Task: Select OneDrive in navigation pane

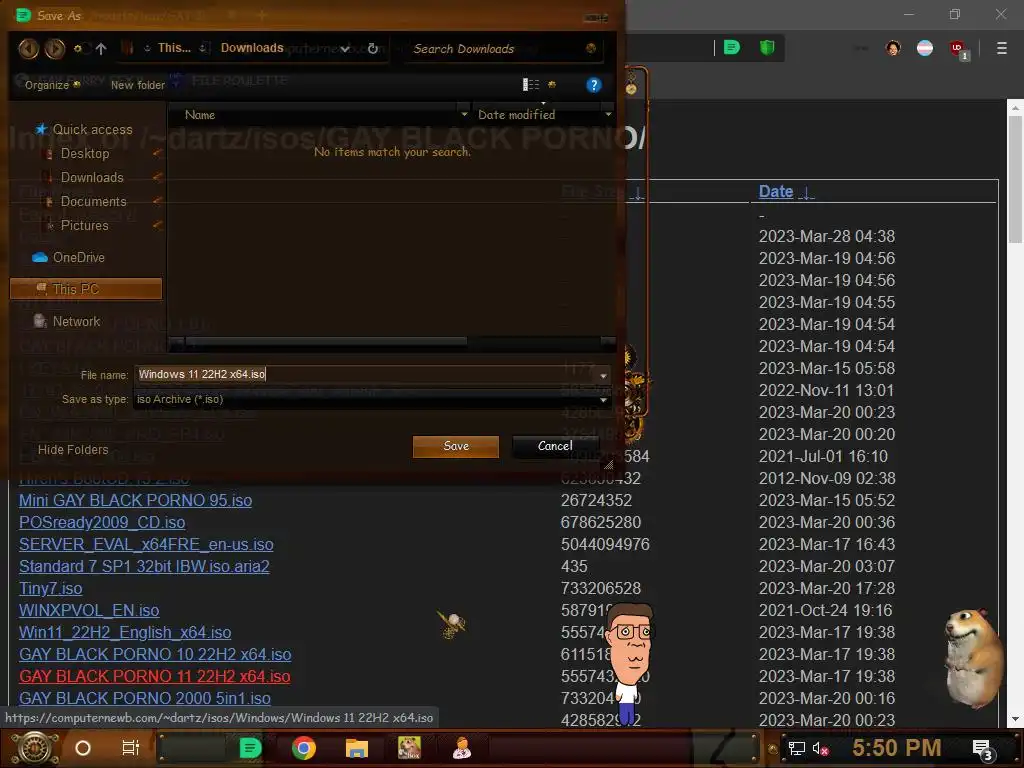Action: (x=69, y=257)
